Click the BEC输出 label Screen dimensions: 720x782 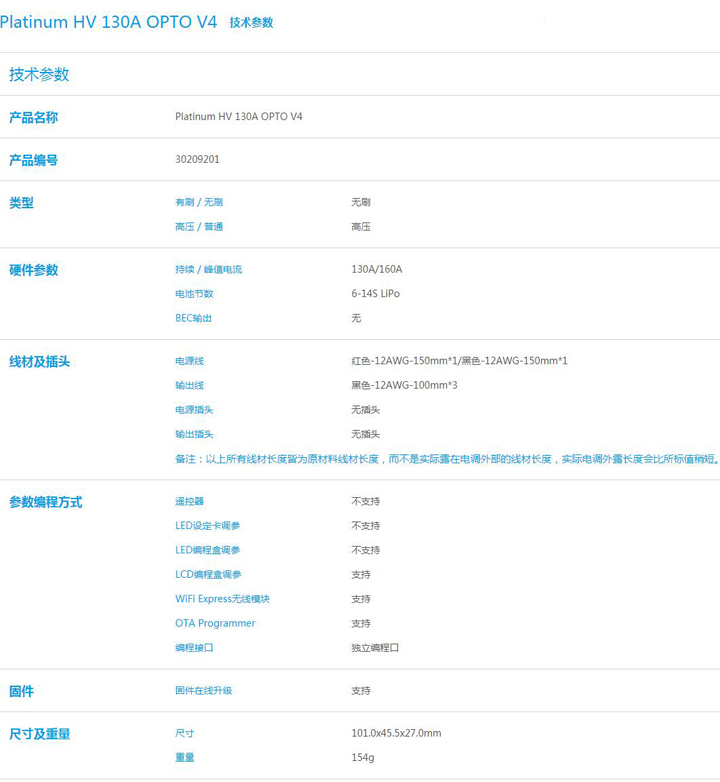coord(193,318)
